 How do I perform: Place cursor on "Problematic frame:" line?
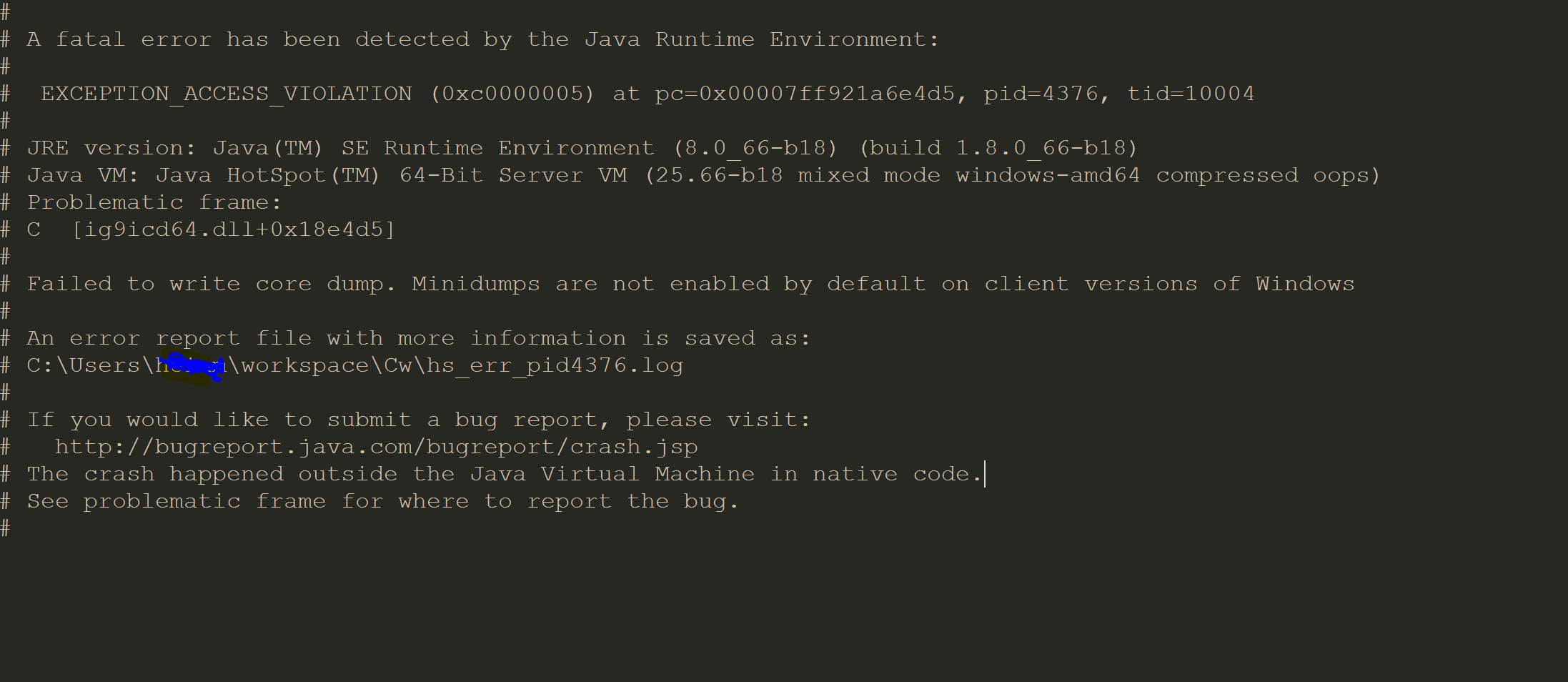[x=154, y=202]
